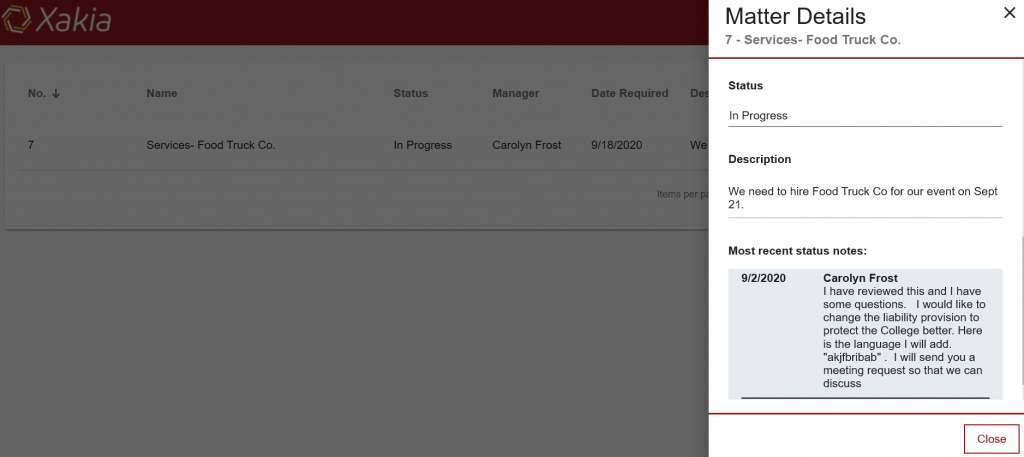The width and height of the screenshot is (1024, 457).
Task: Sort by the Status column header
Action: (410, 93)
